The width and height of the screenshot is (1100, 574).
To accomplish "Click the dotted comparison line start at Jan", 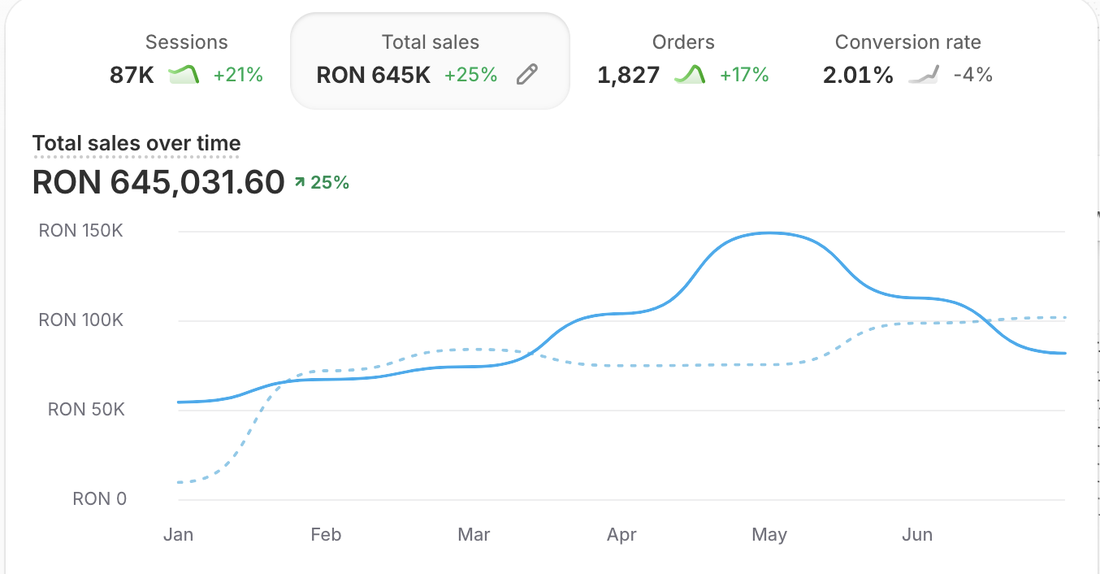I will (x=180, y=482).
